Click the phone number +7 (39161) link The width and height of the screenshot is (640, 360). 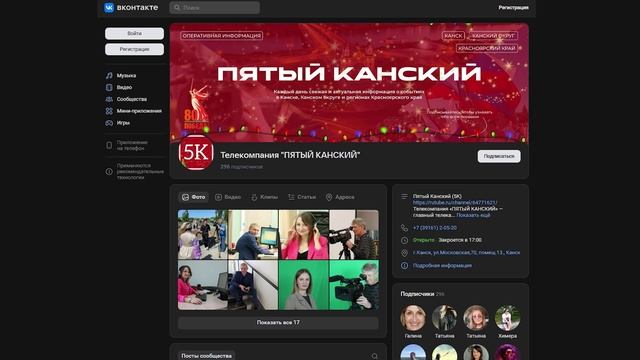pos(435,228)
